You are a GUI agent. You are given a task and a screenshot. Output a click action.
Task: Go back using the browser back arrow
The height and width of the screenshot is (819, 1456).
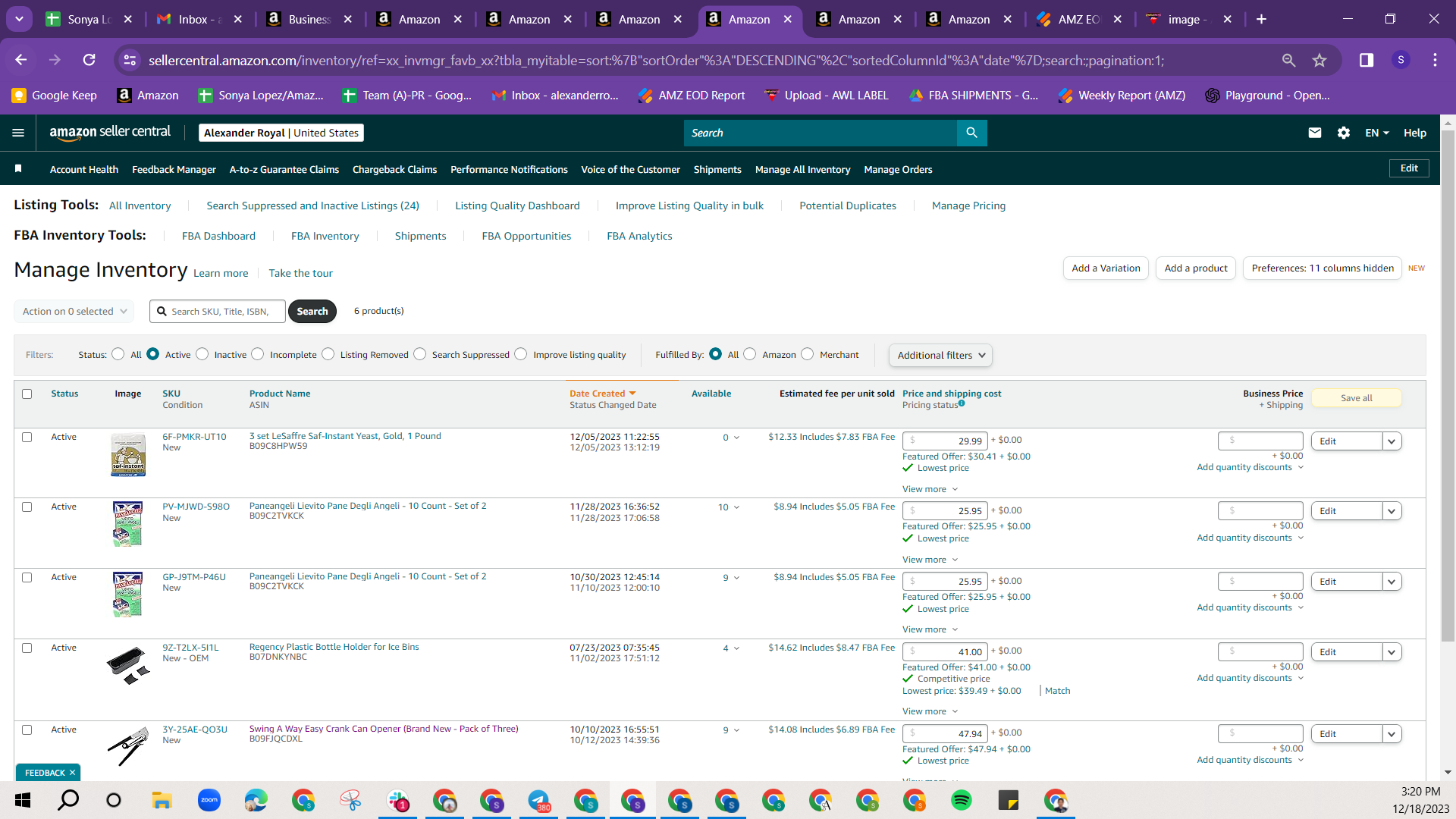[x=21, y=60]
